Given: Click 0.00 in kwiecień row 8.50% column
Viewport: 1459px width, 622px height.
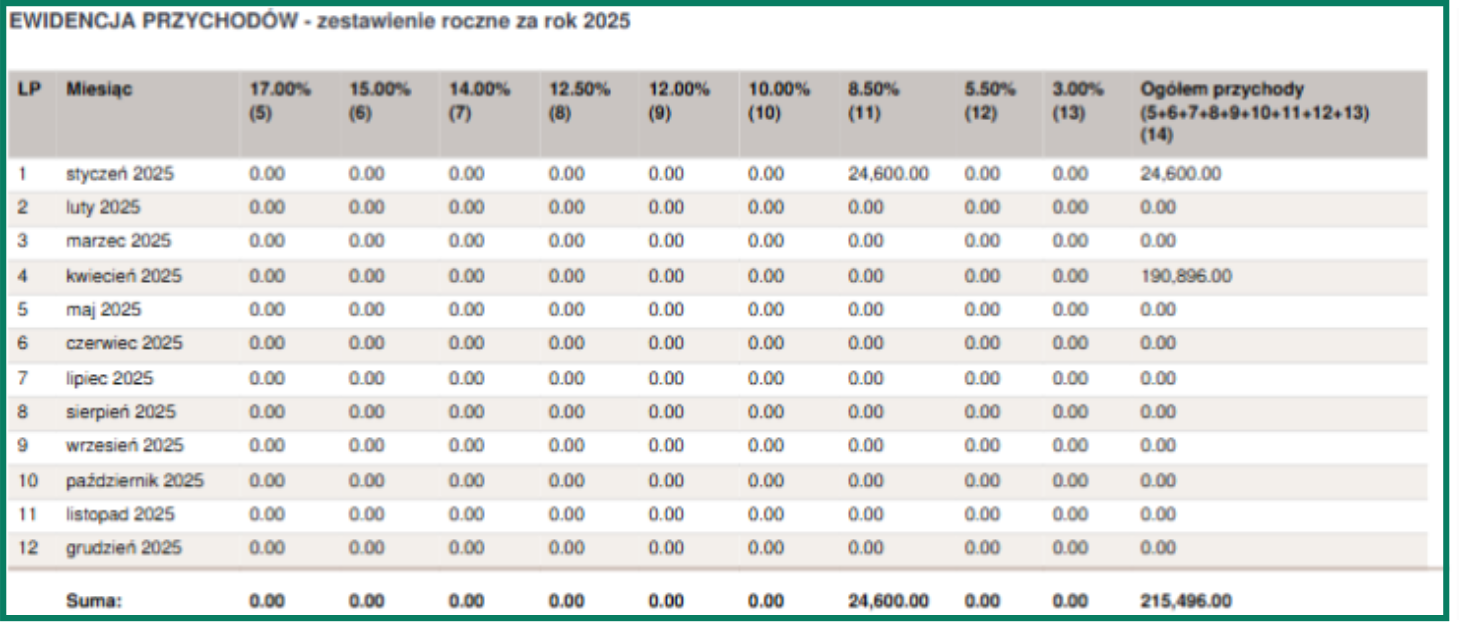Looking at the screenshot, I should pos(866,276).
